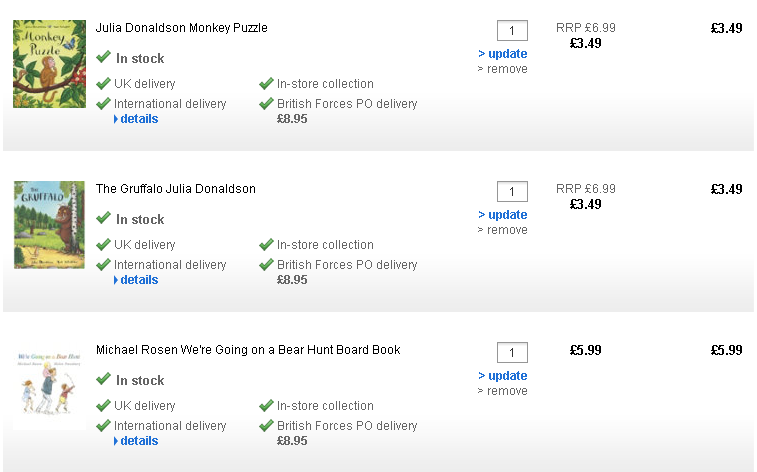The image size is (757, 472).
Task: Show delivery details for Bear Hunt book
Action: pos(138,441)
